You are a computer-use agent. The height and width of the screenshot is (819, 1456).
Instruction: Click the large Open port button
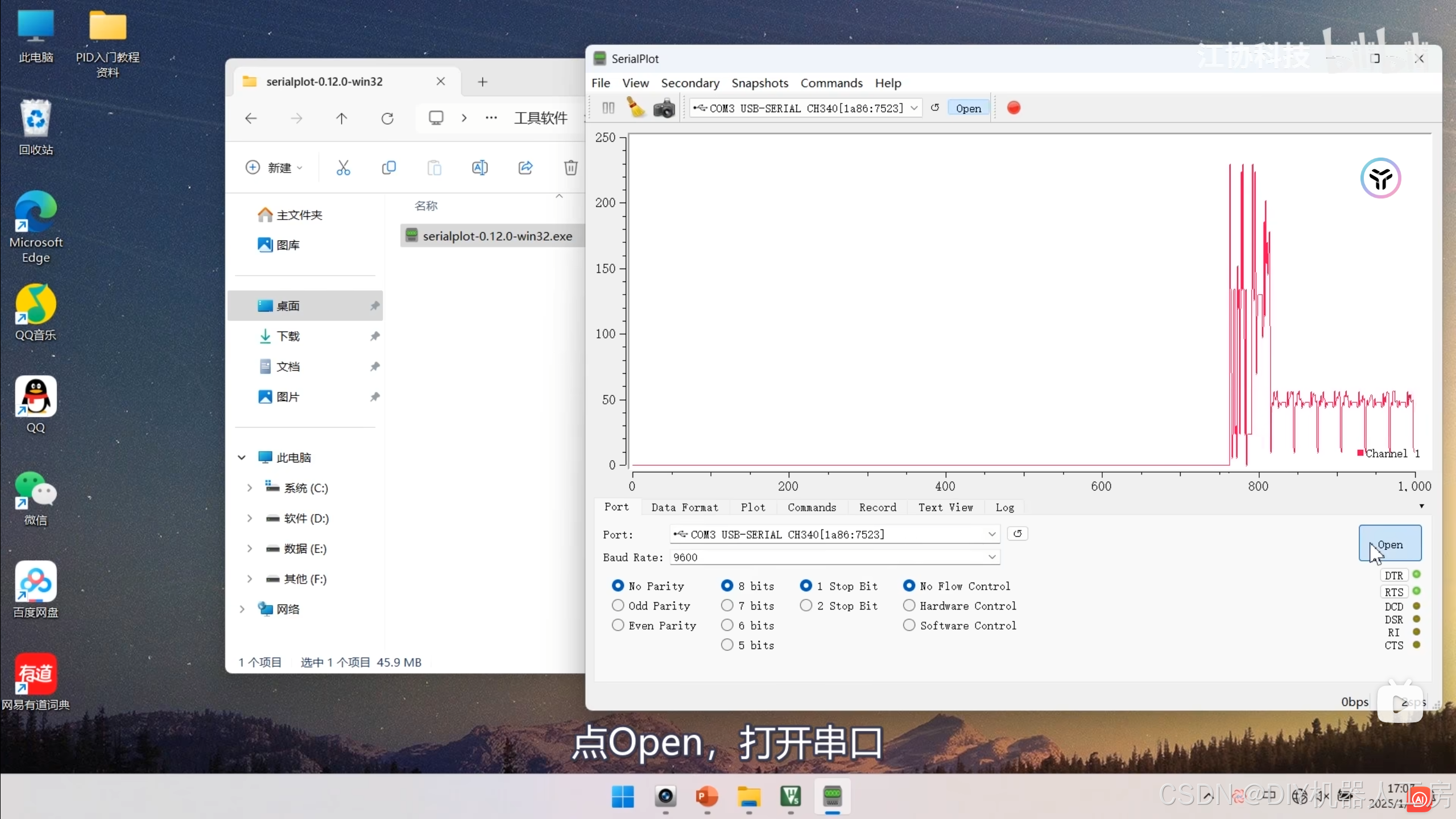point(1390,544)
